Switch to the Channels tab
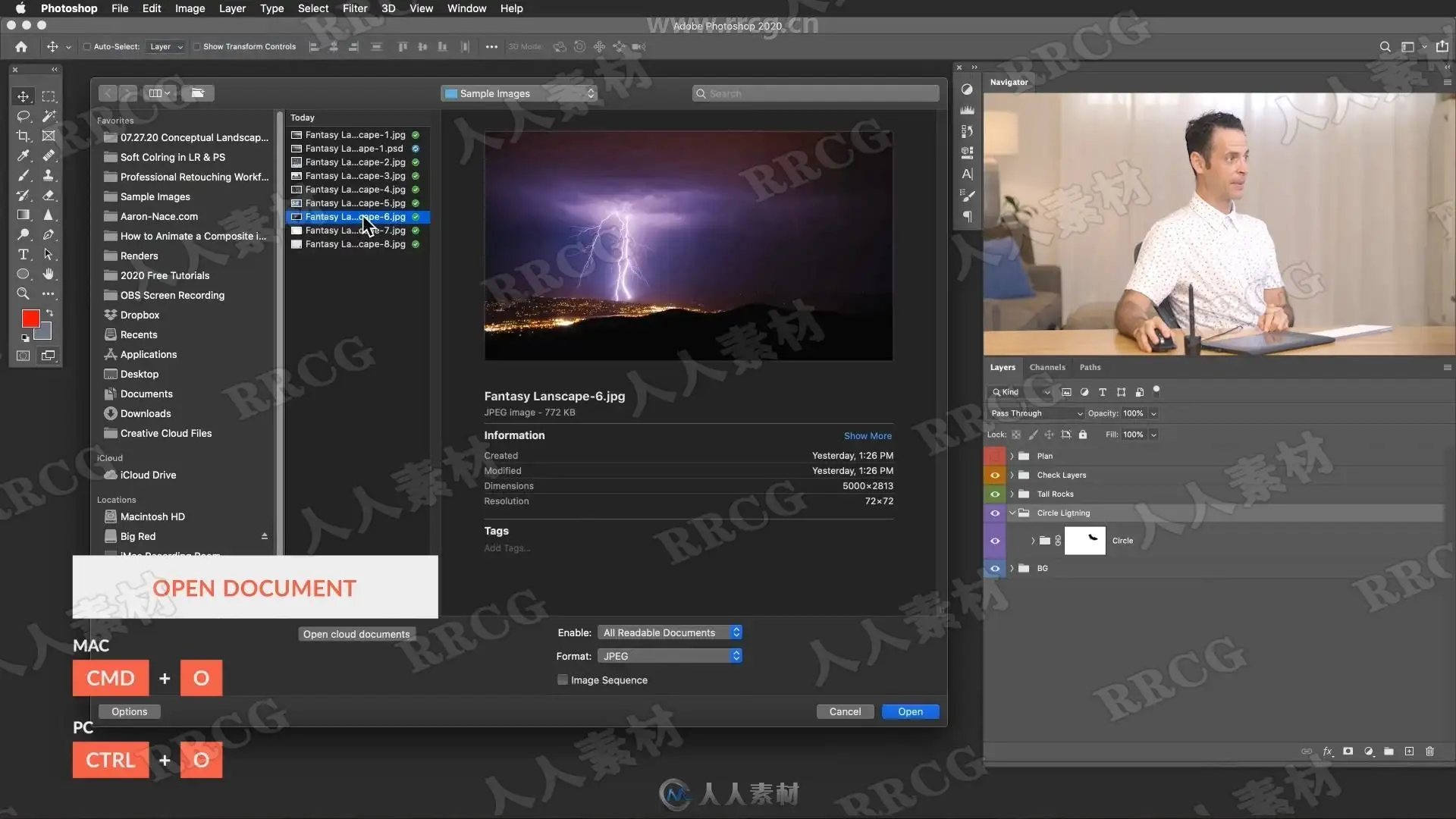1456x819 pixels. coord(1046,367)
